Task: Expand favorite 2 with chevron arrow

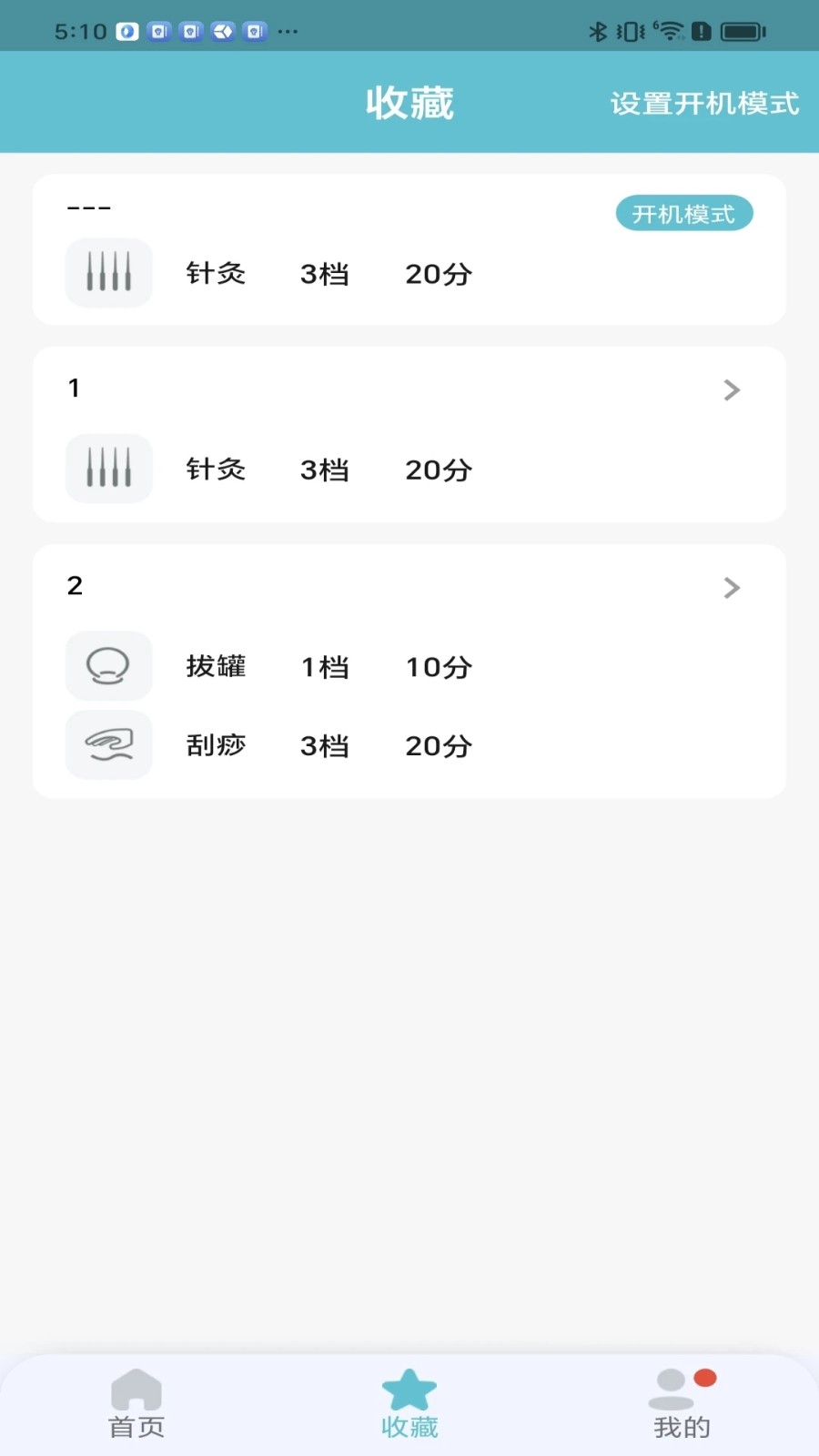Action: pos(732,588)
